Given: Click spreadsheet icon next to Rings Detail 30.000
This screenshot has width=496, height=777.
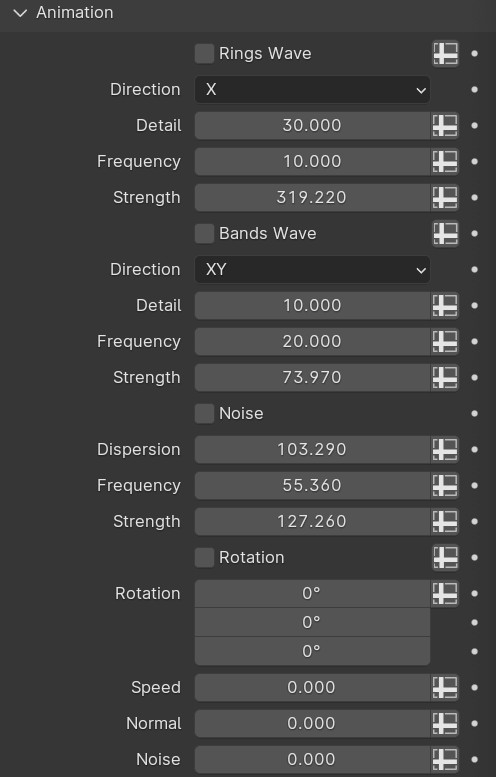Looking at the screenshot, I should [x=445, y=125].
